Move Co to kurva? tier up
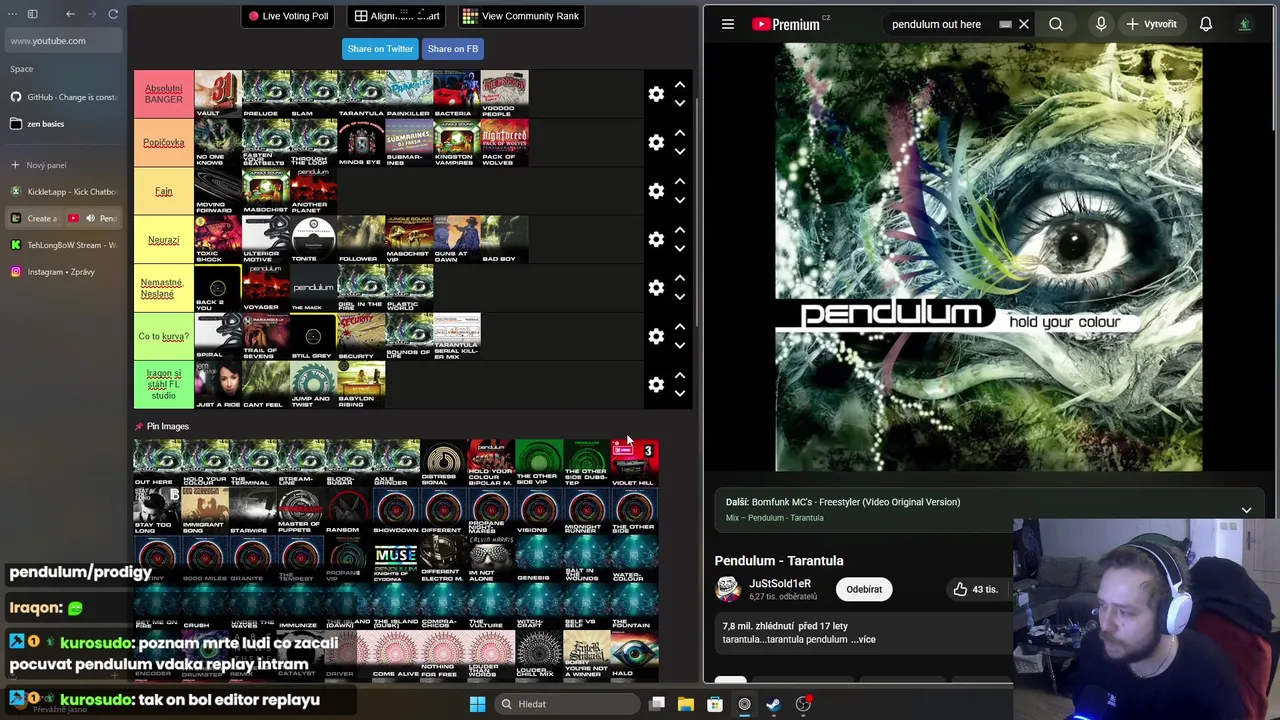 tap(680, 326)
